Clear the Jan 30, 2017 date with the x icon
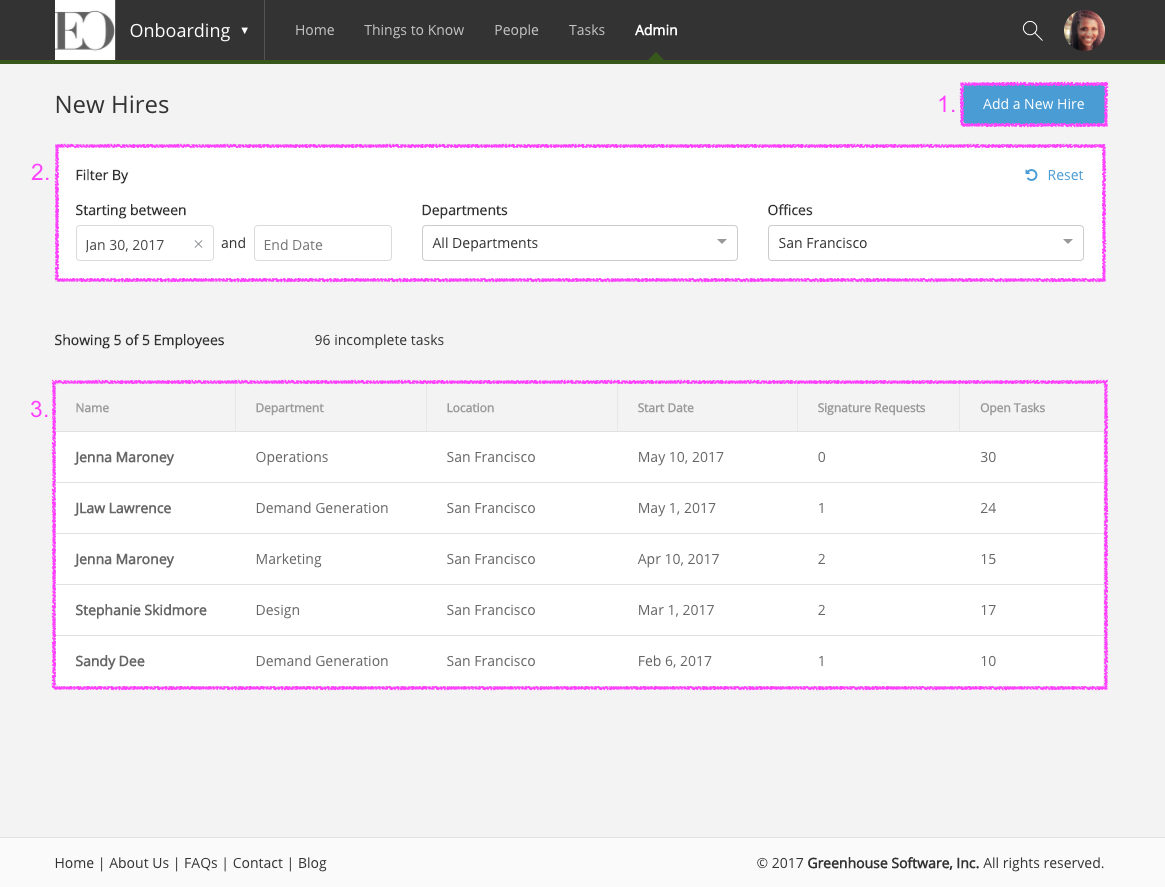 tap(198, 242)
